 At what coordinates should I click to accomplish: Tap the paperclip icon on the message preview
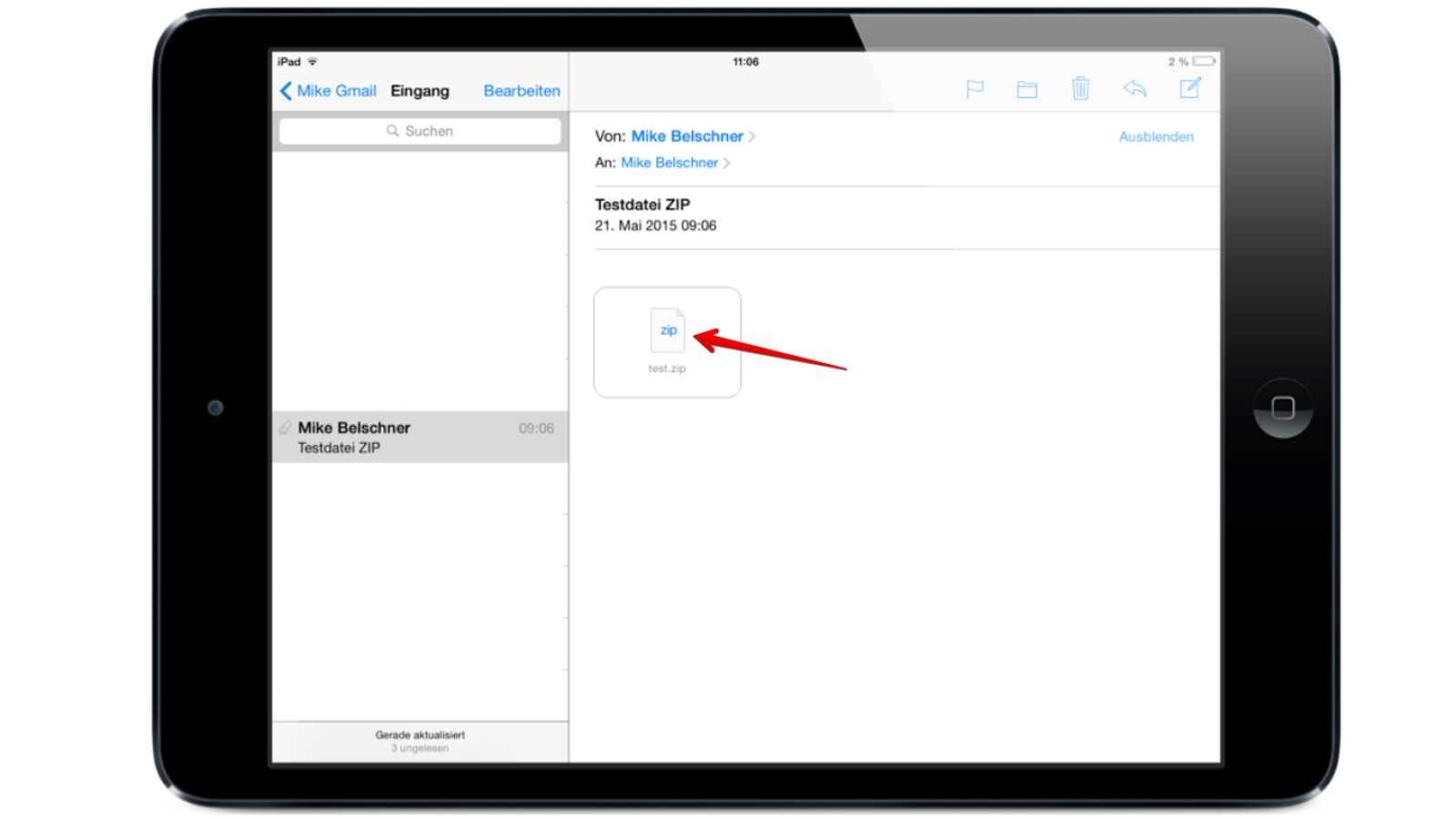coord(286,428)
